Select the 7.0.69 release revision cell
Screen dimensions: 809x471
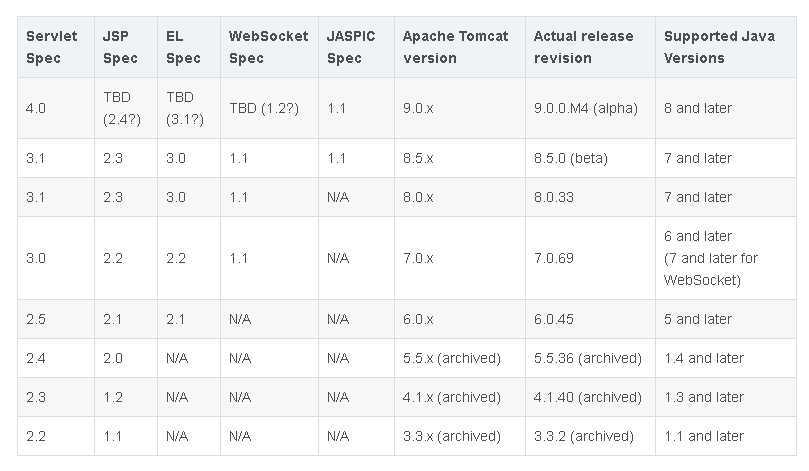tap(591, 258)
